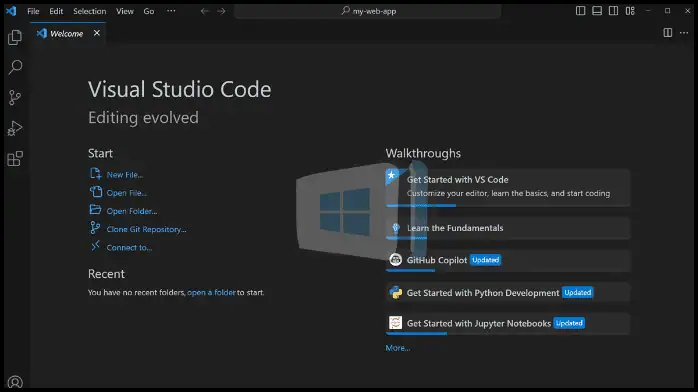Click the Open File icon
698x392 pixels.
(95, 192)
